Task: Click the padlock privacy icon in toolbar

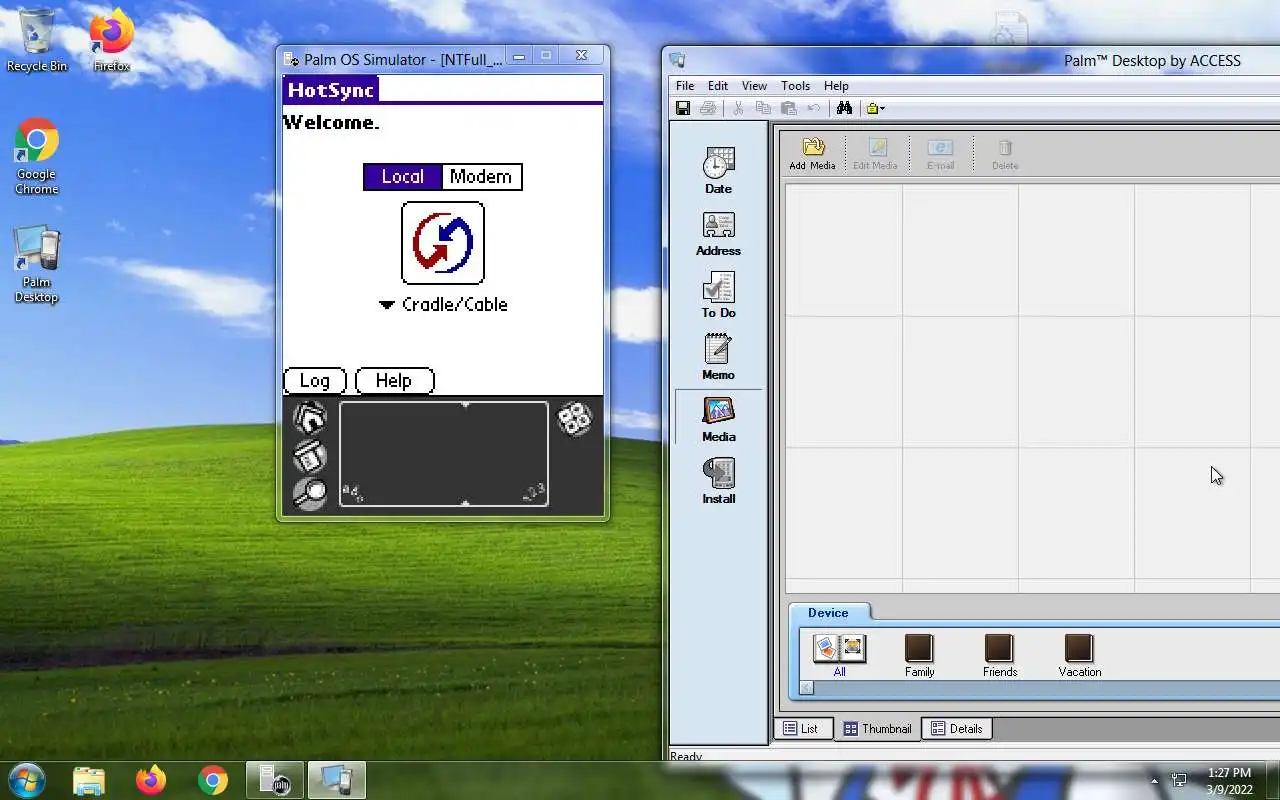Action: click(x=872, y=108)
